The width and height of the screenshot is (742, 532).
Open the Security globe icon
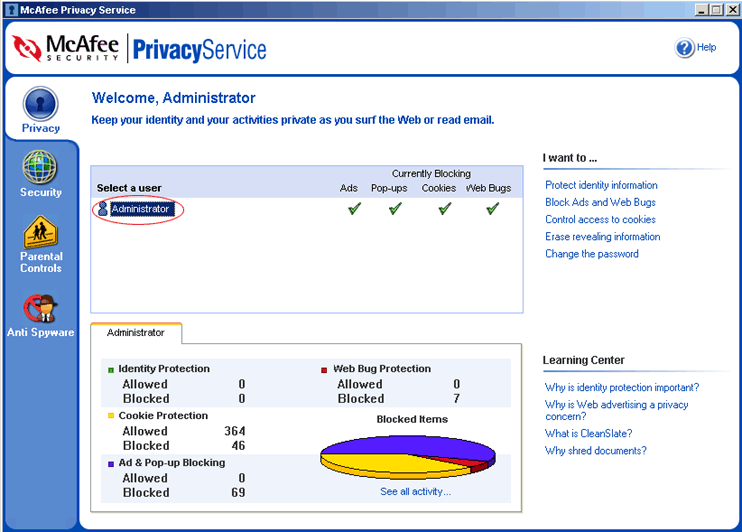pyautogui.click(x=40, y=167)
